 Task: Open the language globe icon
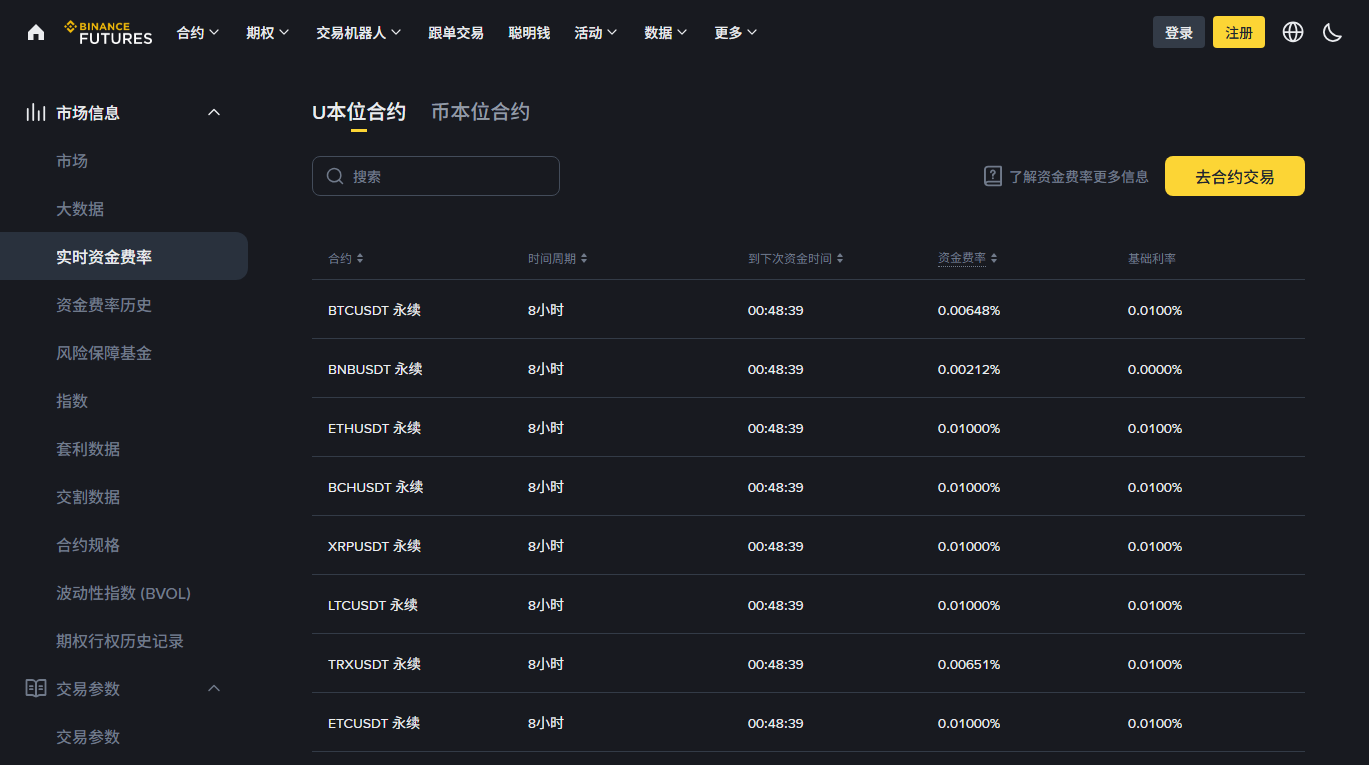point(1293,32)
